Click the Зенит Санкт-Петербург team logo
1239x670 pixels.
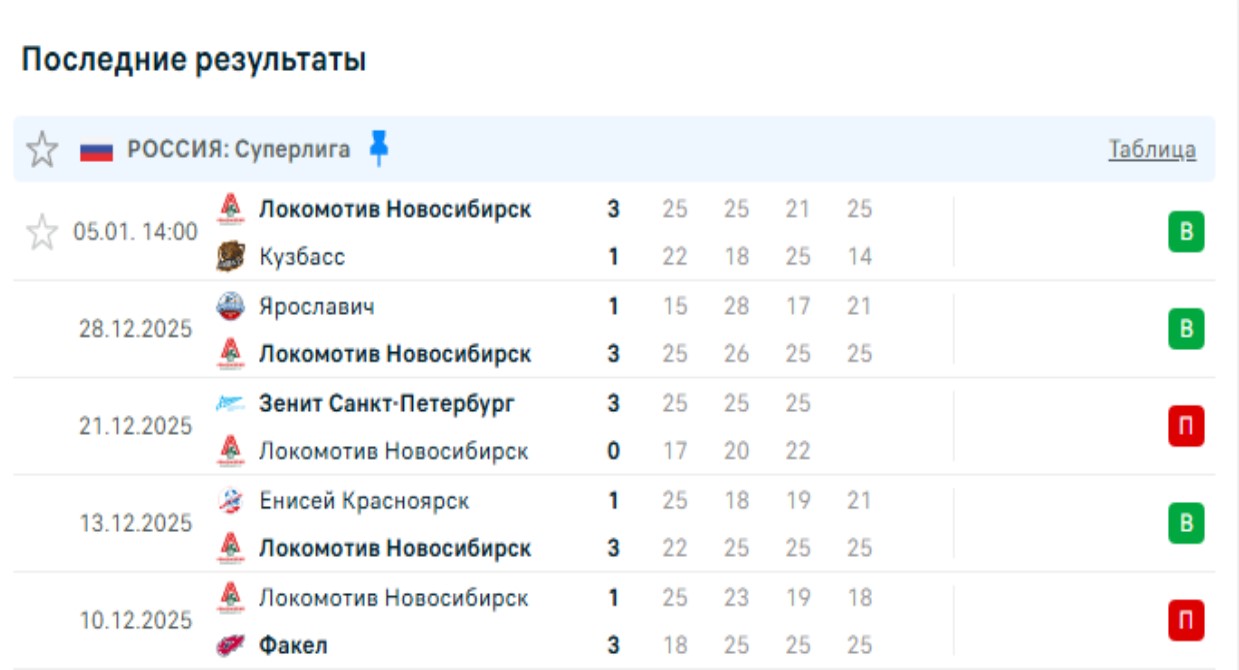[x=231, y=404]
